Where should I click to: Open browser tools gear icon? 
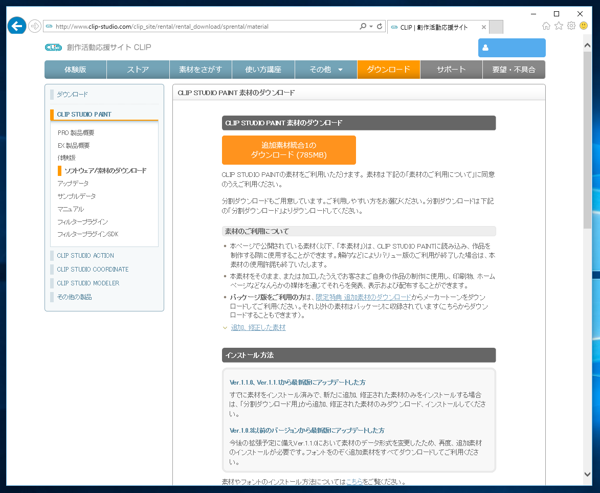point(571,26)
